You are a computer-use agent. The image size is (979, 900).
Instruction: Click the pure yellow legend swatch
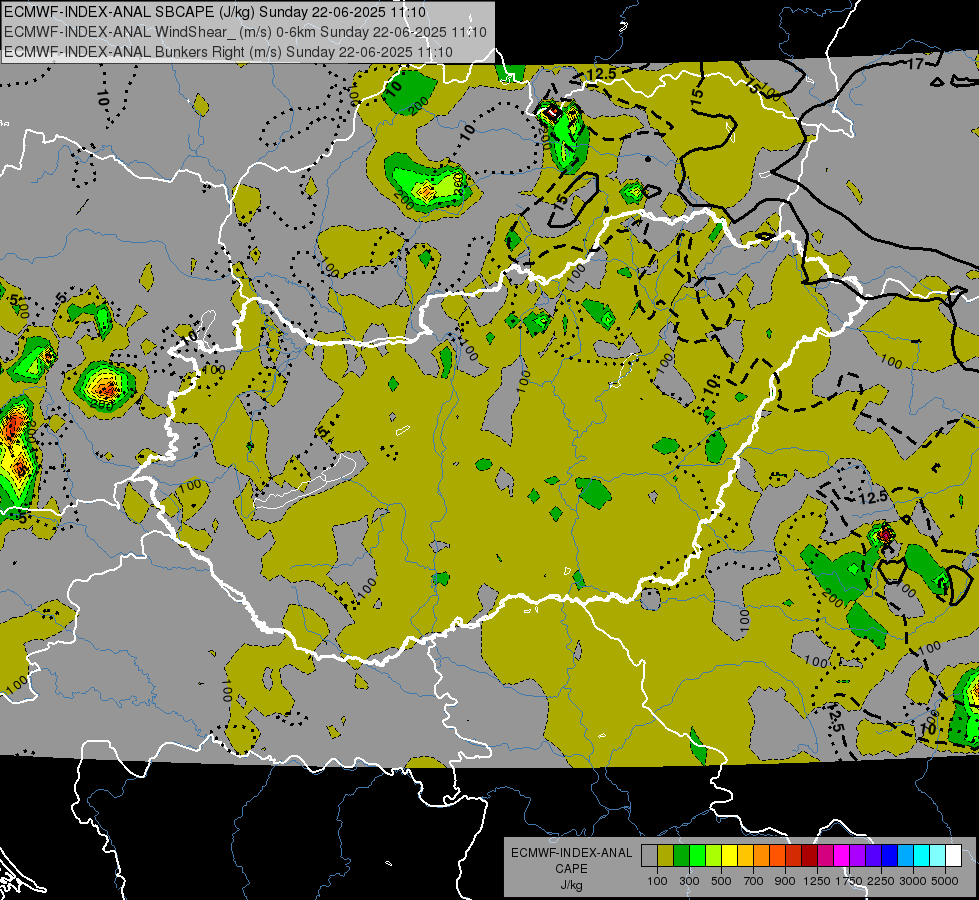coord(729,856)
